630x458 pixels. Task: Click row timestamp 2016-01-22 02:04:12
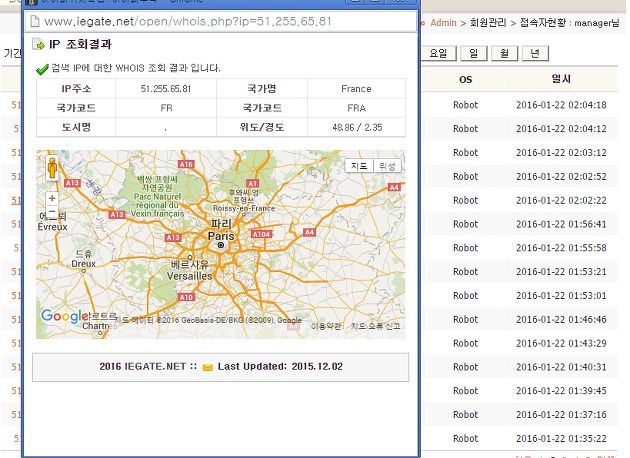pos(561,129)
